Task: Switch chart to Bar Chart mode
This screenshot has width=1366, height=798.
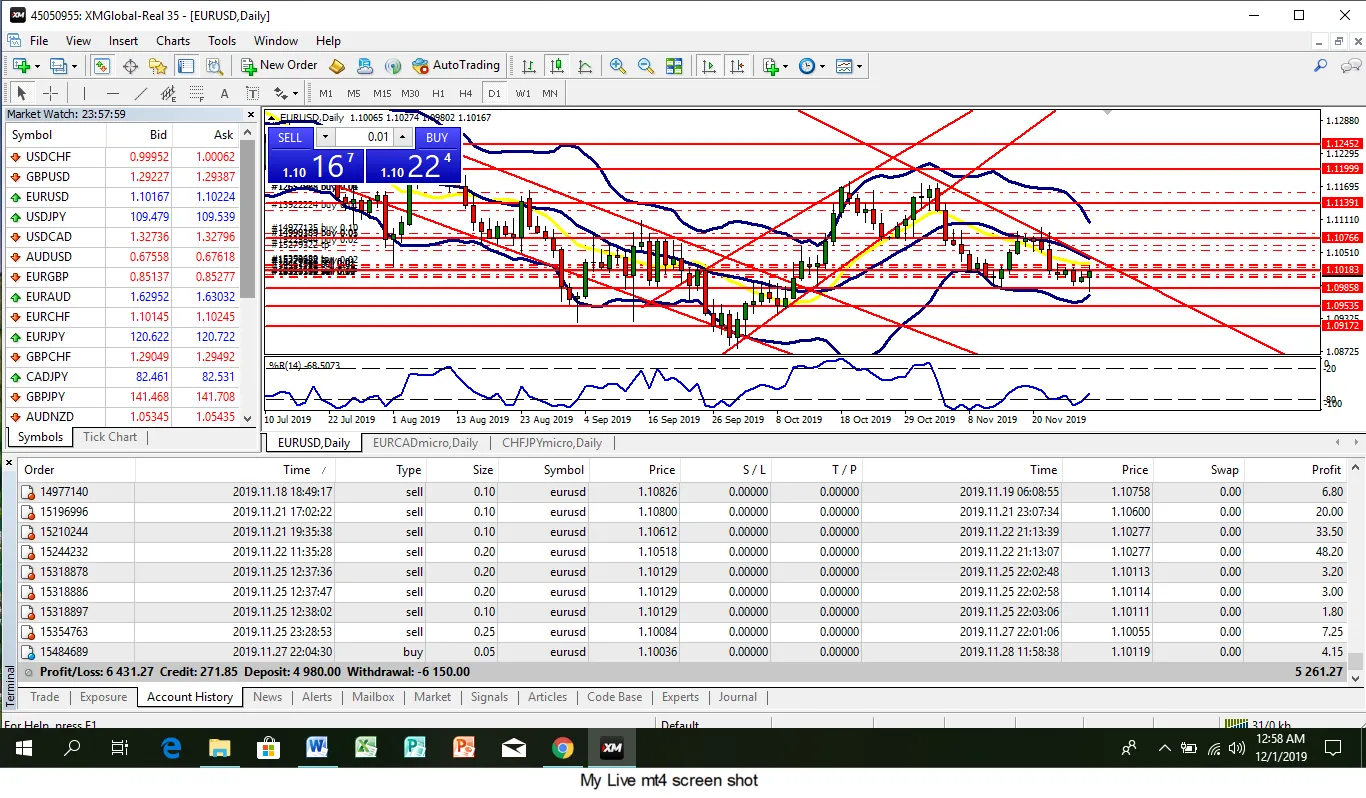Action: tap(528, 66)
